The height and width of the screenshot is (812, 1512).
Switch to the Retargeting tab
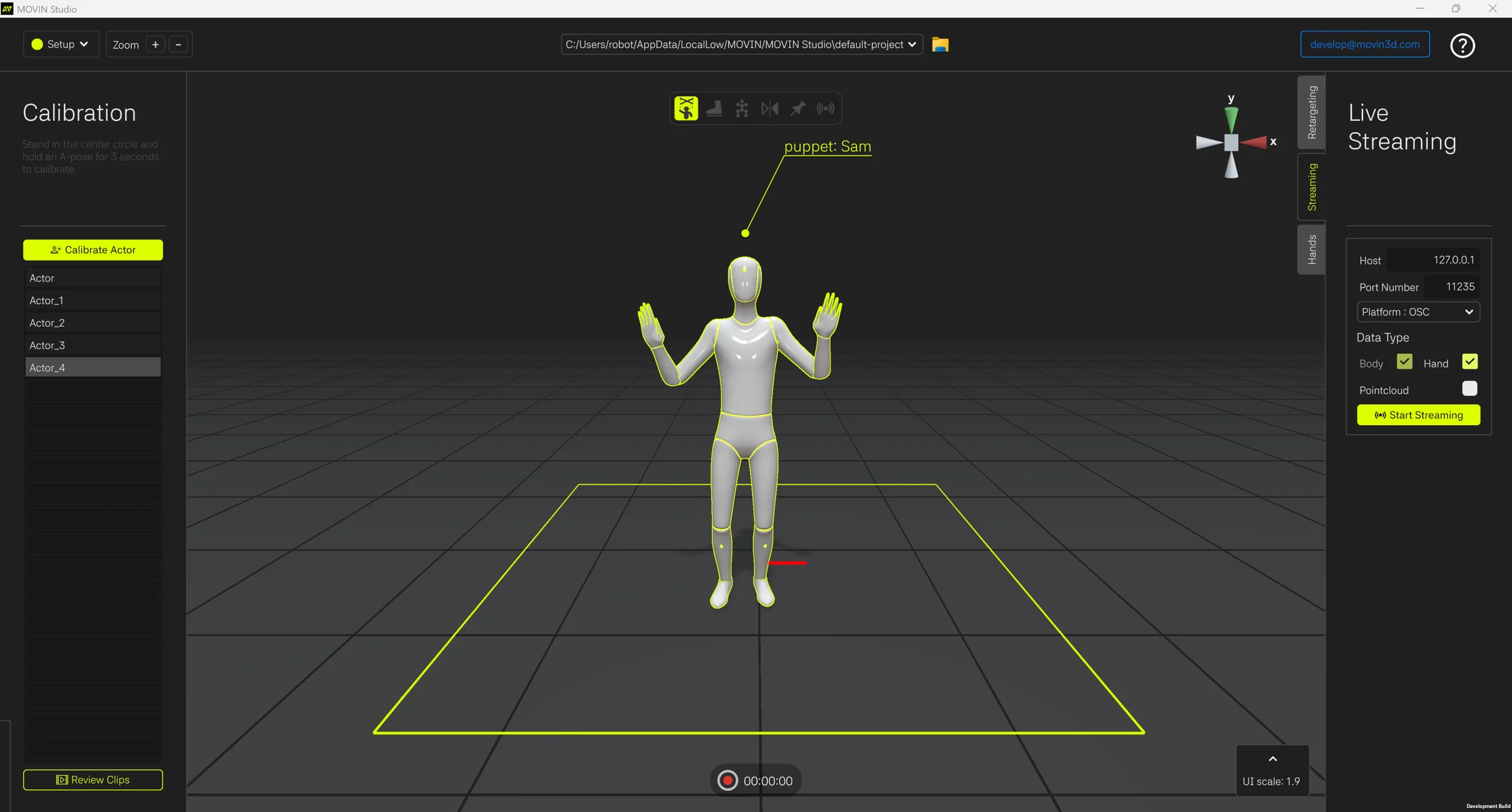[x=1311, y=112]
